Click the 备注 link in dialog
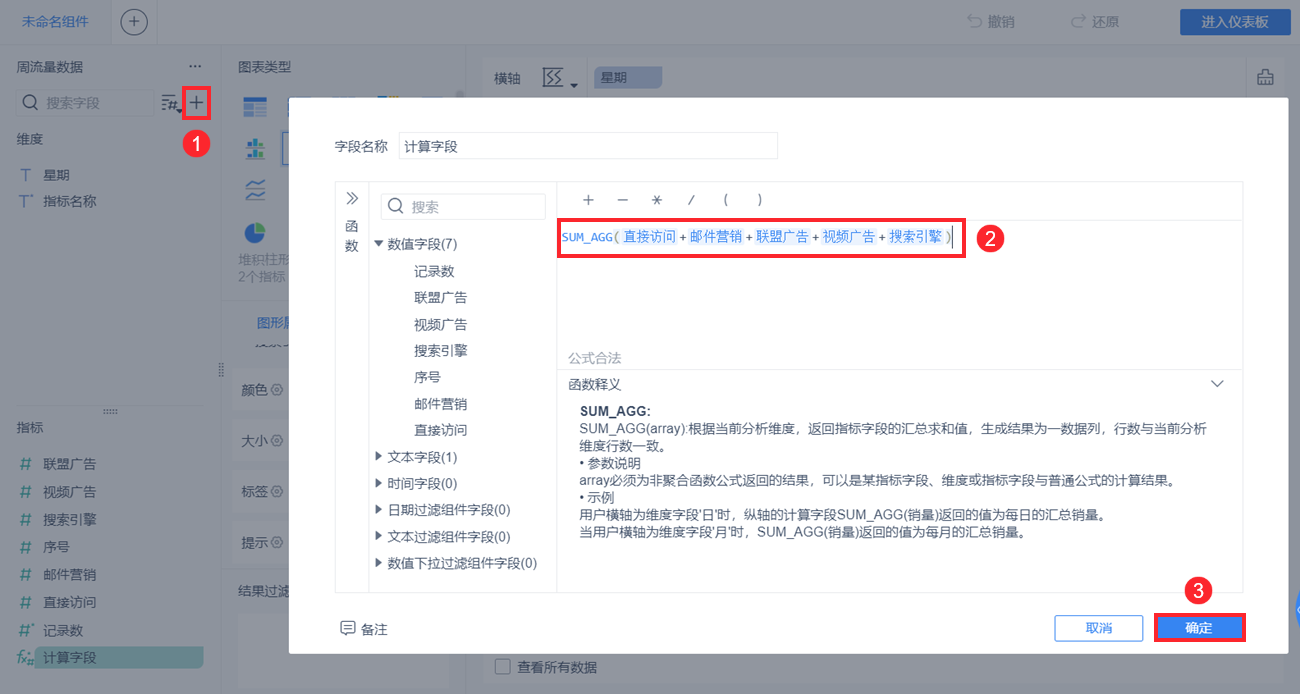This screenshot has height=694, width=1300. (374, 629)
